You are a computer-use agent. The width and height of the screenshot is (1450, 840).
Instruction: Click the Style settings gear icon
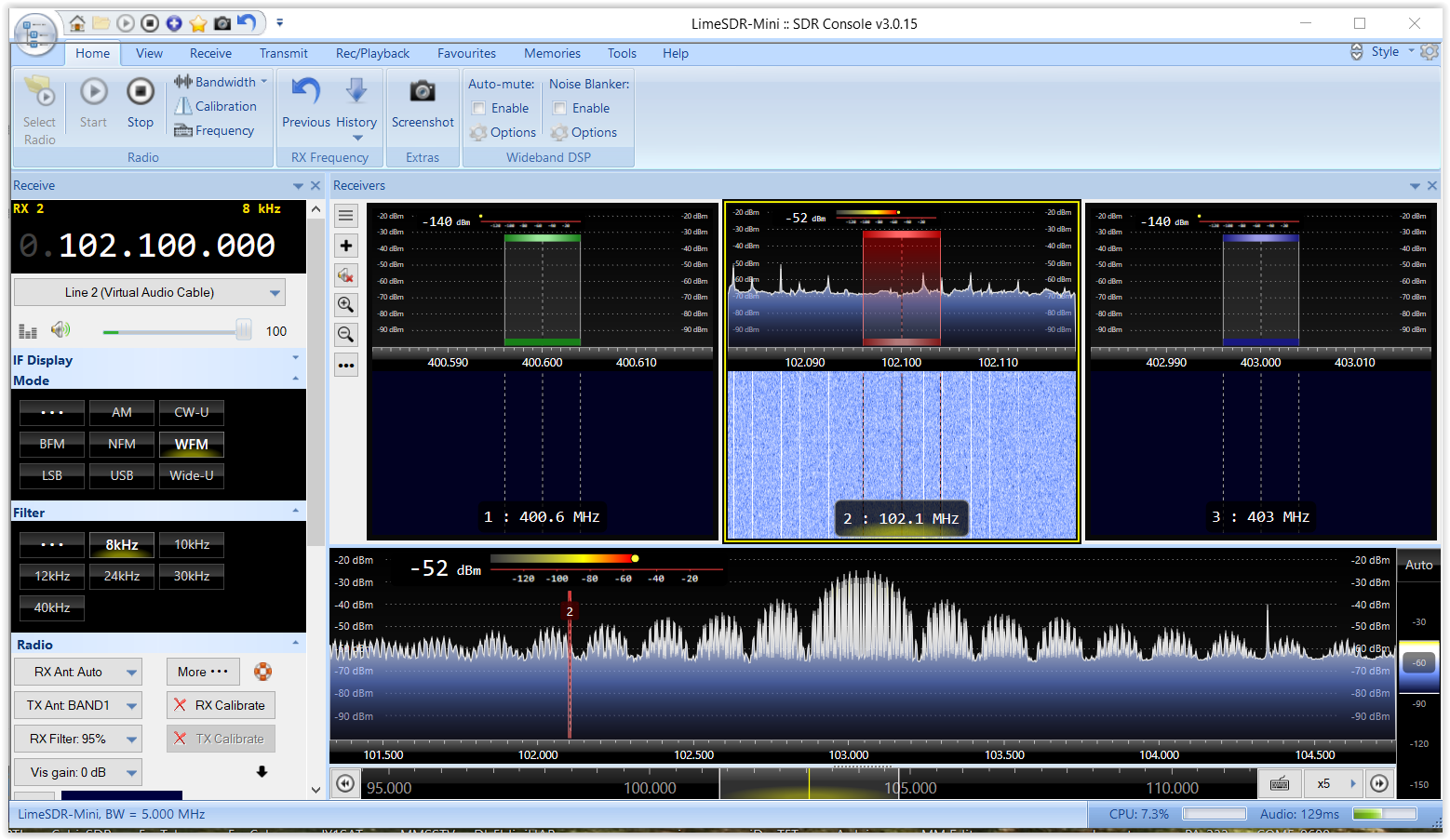point(1430,52)
